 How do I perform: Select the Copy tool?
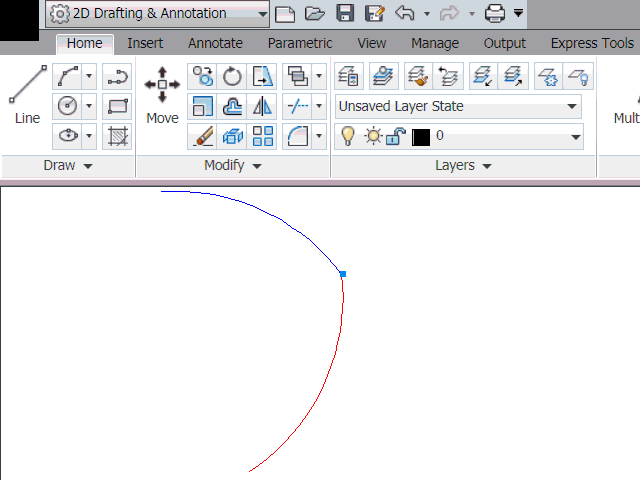click(x=202, y=76)
